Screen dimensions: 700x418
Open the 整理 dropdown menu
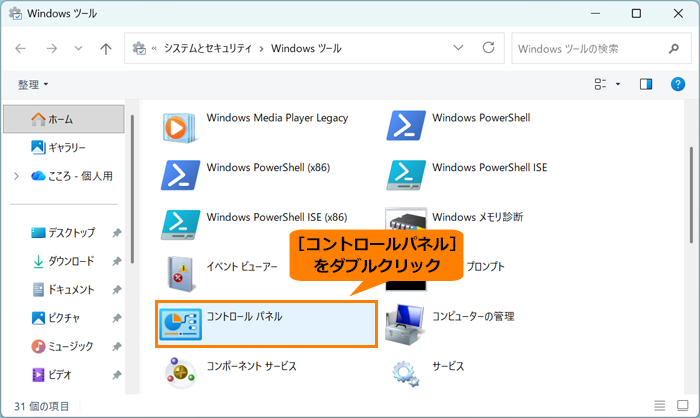[x=33, y=84]
